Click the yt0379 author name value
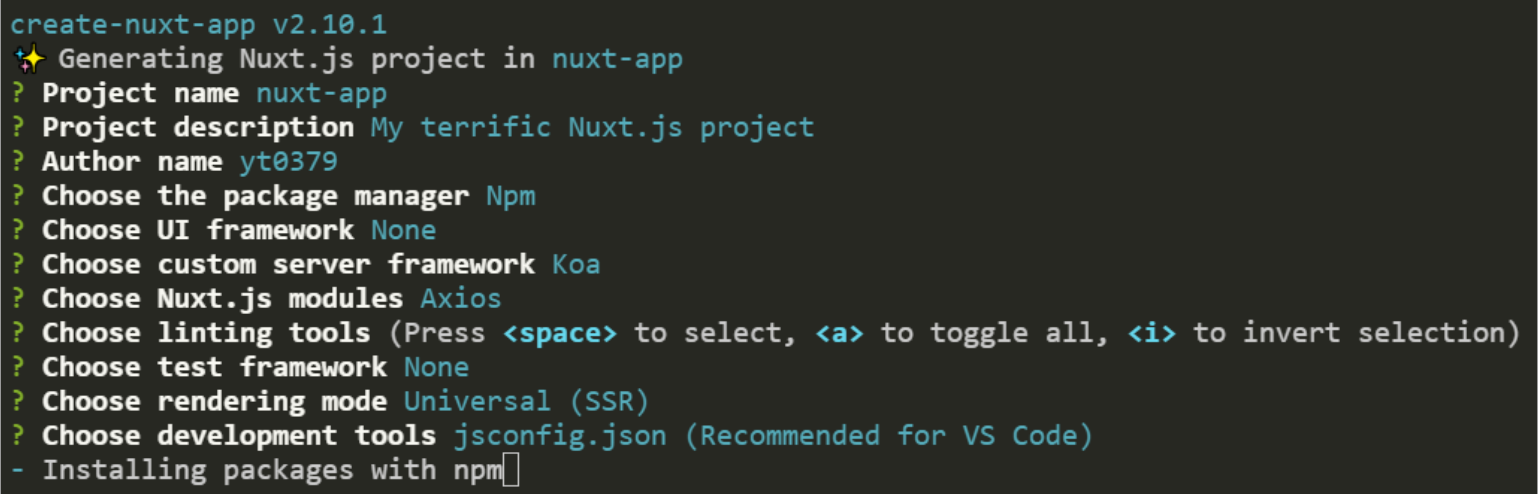The image size is (1538, 494). 288,162
